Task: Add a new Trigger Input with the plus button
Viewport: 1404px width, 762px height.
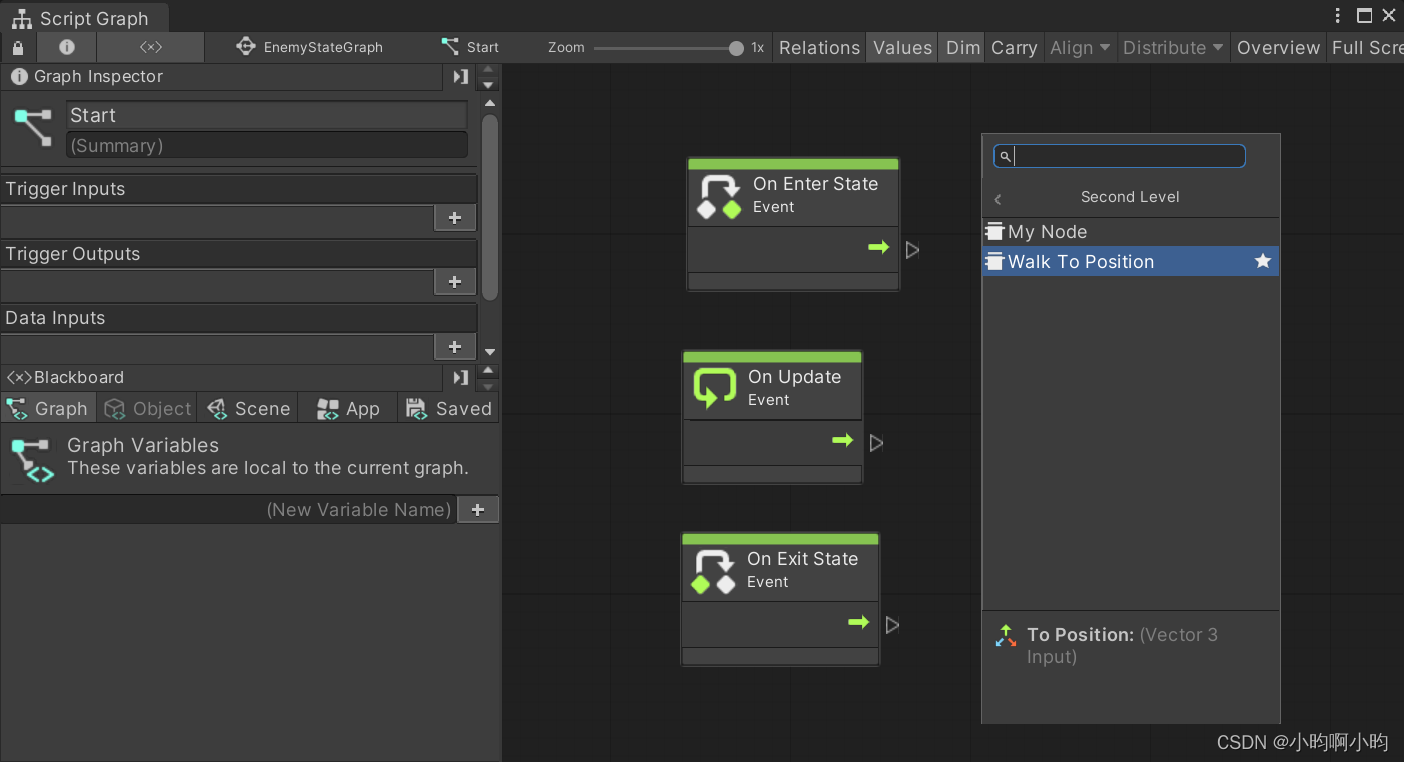Action: coord(455,217)
